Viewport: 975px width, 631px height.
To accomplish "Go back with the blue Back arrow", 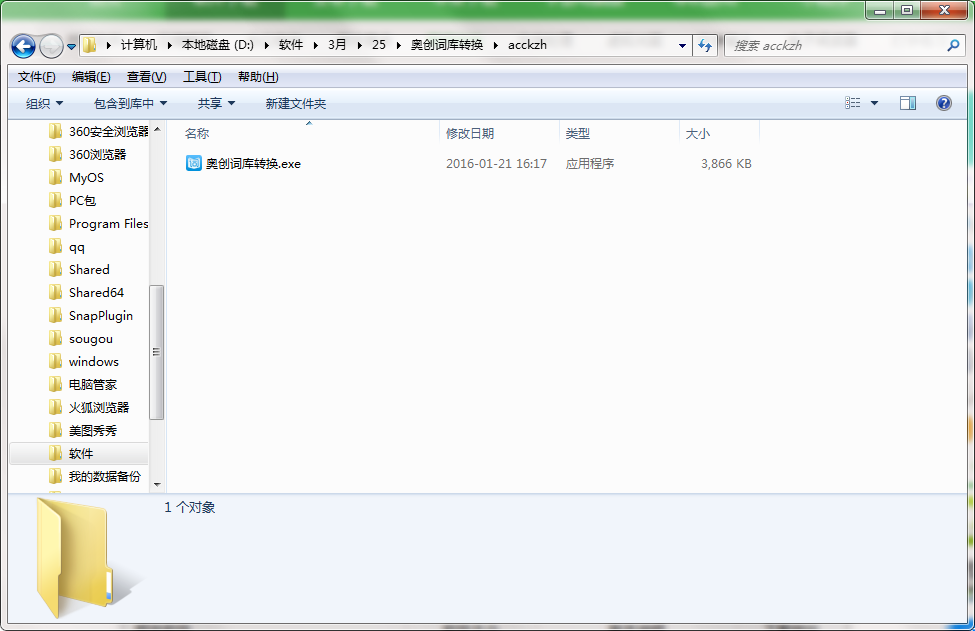I will pos(24,46).
